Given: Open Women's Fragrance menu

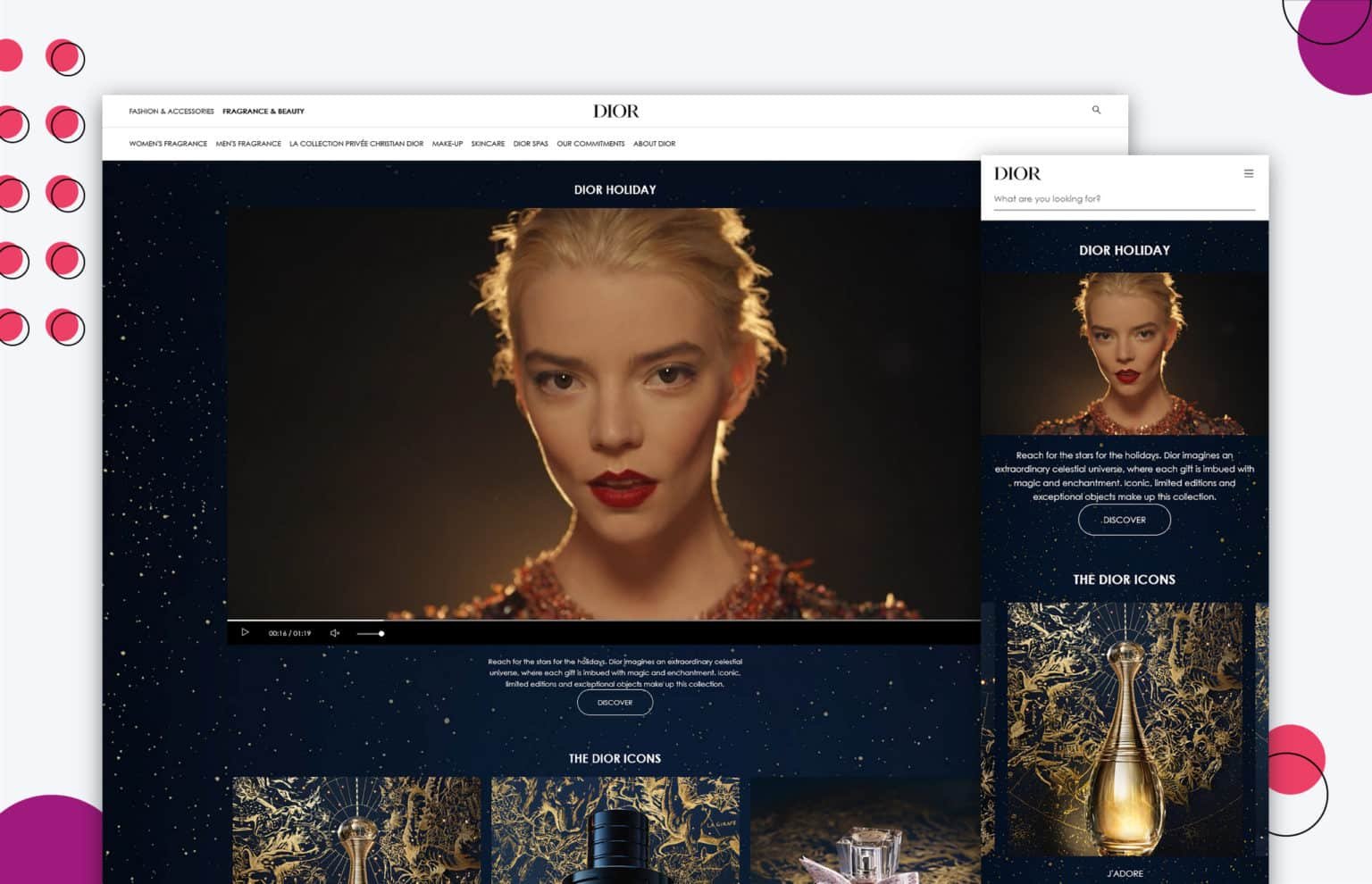Looking at the screenshot, I should (168, 144).
